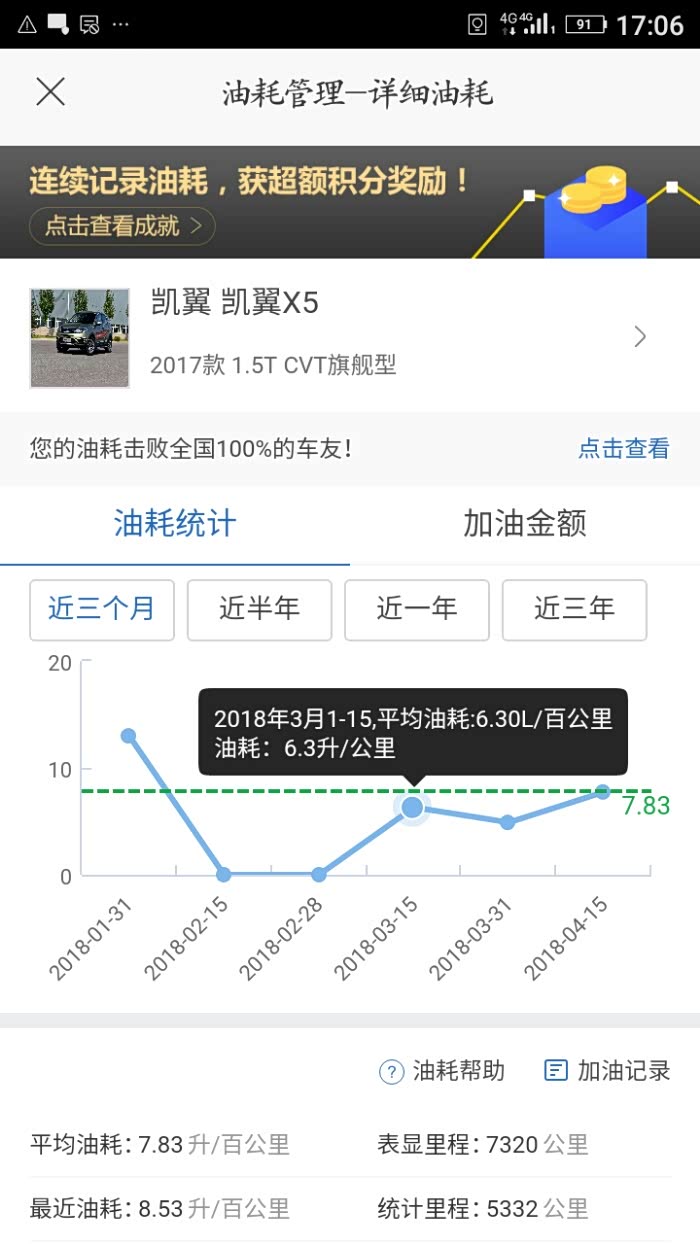Tap the highlighted 2018-03-15 chart point
Image resolution: width=700 pixels, height=1244 pixels.
(412, 808)
